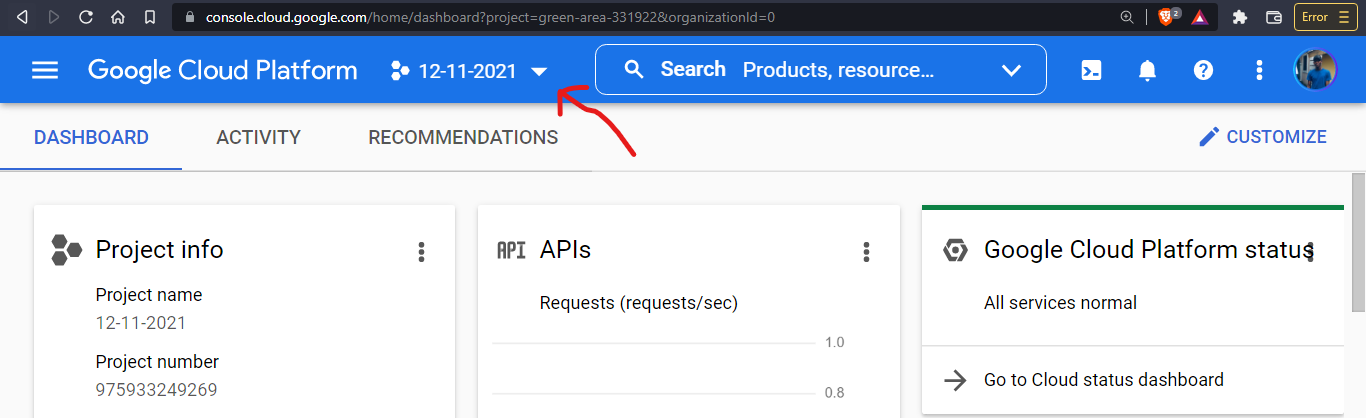Click the Requests (requests/sec) chart label
This screenshot has height=418, width=1366.
[638, 303]
